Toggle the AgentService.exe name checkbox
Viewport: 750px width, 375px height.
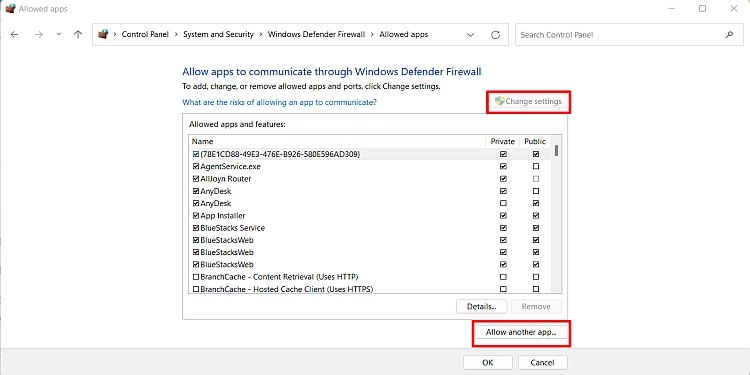[196, 166]
